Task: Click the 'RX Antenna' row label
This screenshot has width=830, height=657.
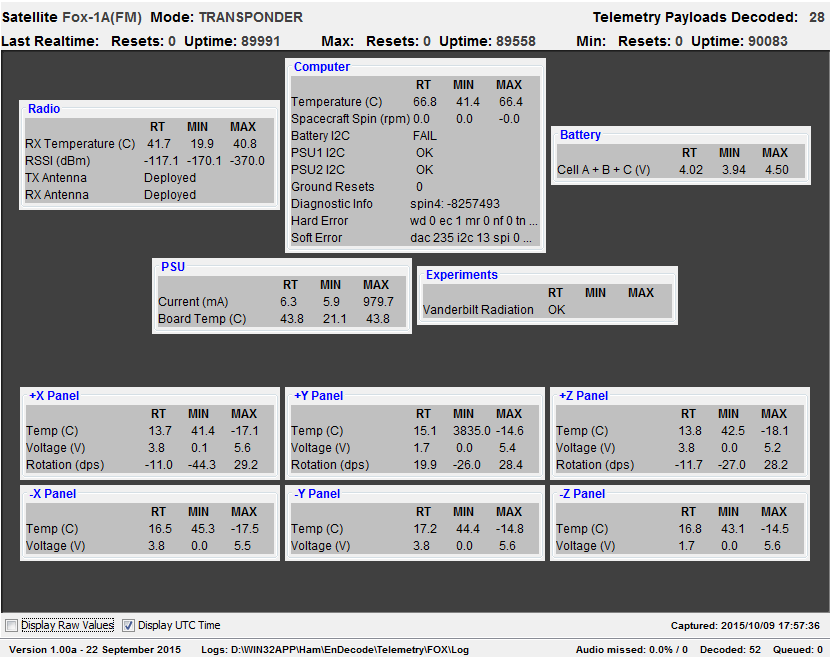Action: click(57, 195)
